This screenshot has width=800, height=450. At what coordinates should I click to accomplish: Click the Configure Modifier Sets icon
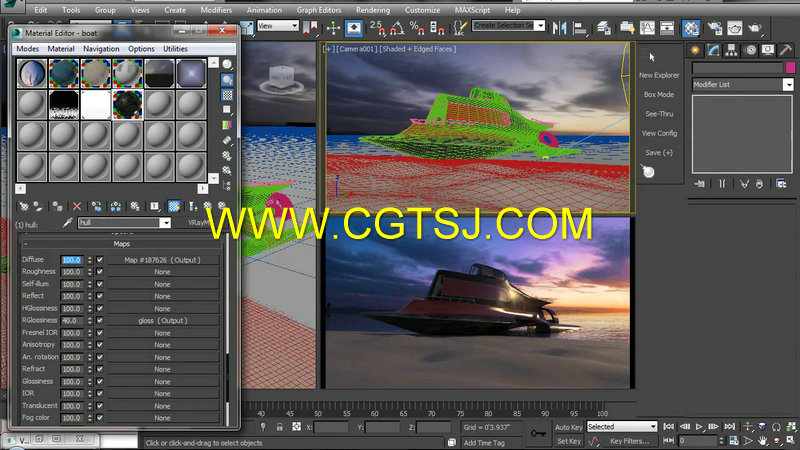781,184
